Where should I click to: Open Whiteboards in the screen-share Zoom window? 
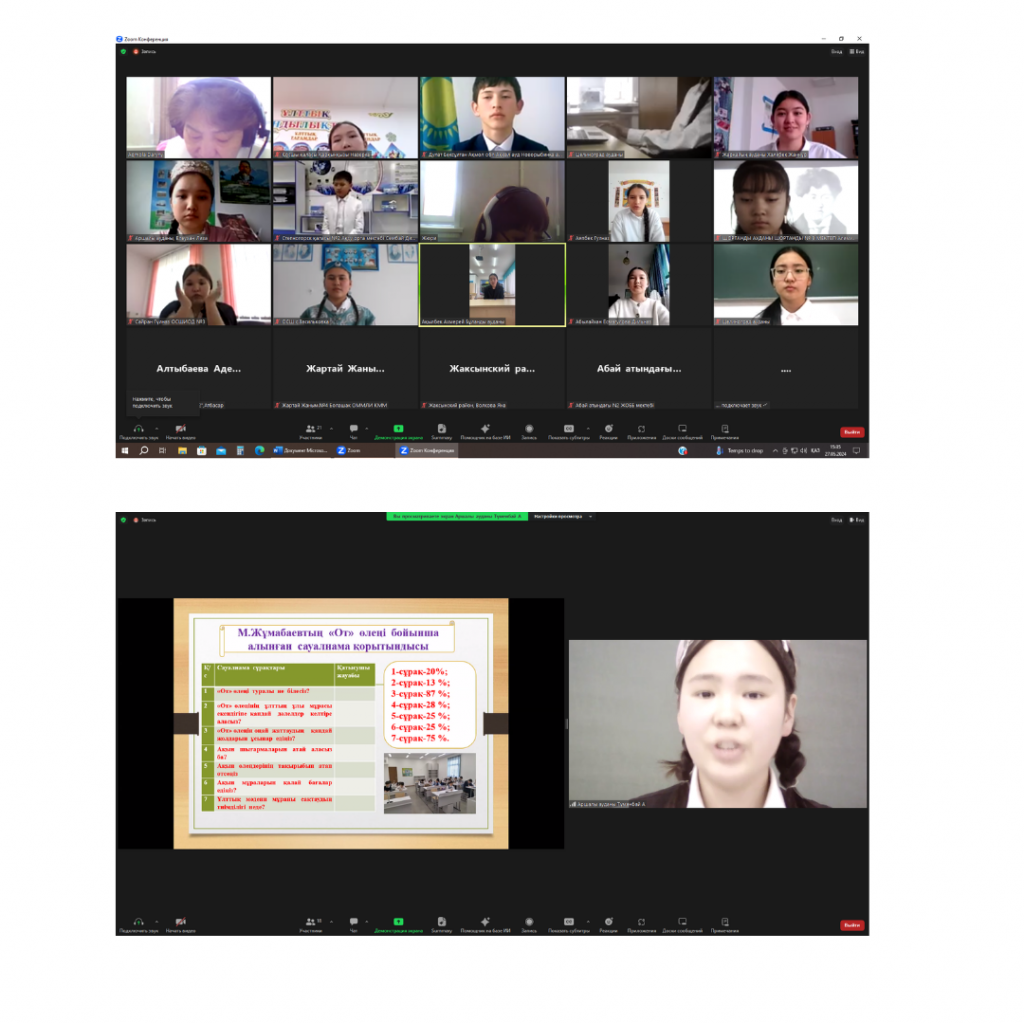[x=682, y=925]
